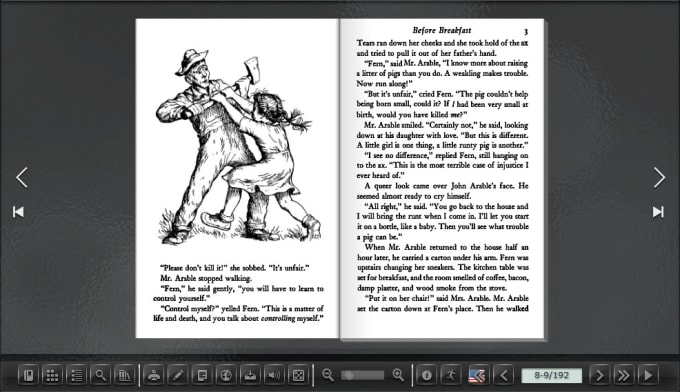This screenshot has height=392, width=680.
Task: Open the bookshelf library icon
Action: click(x=124, y=375)
